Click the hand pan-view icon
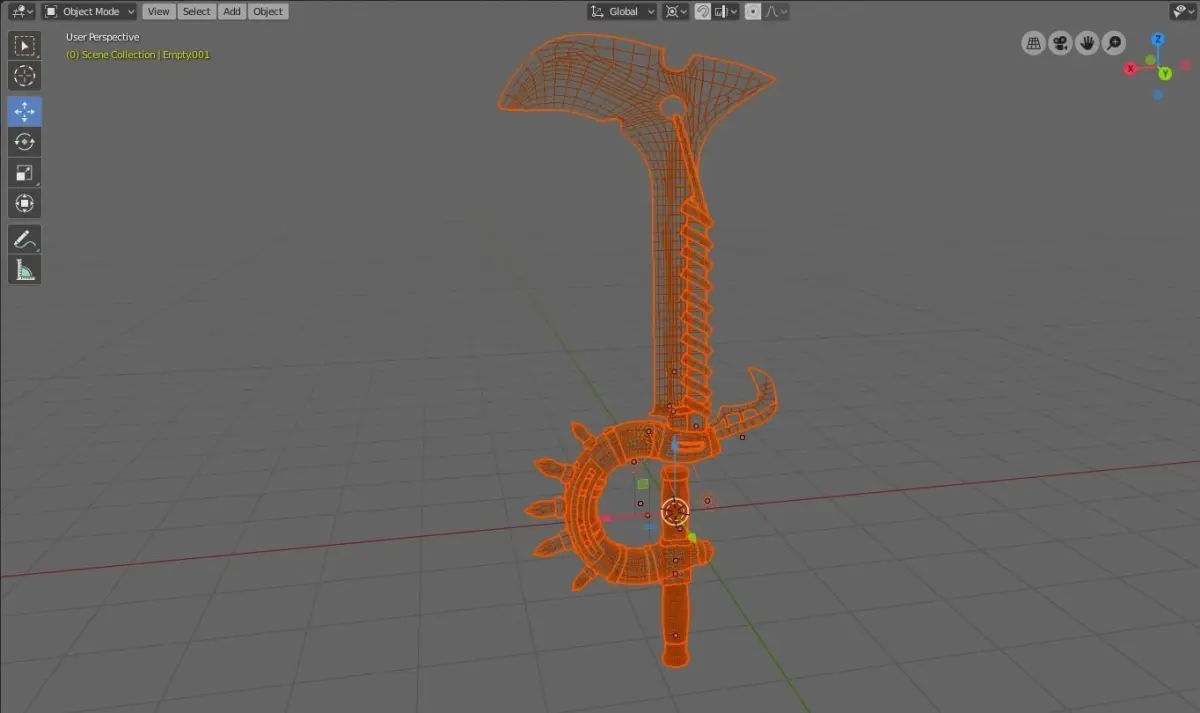The height and width of the screenshot is (713, 1200). [1087, 43]
